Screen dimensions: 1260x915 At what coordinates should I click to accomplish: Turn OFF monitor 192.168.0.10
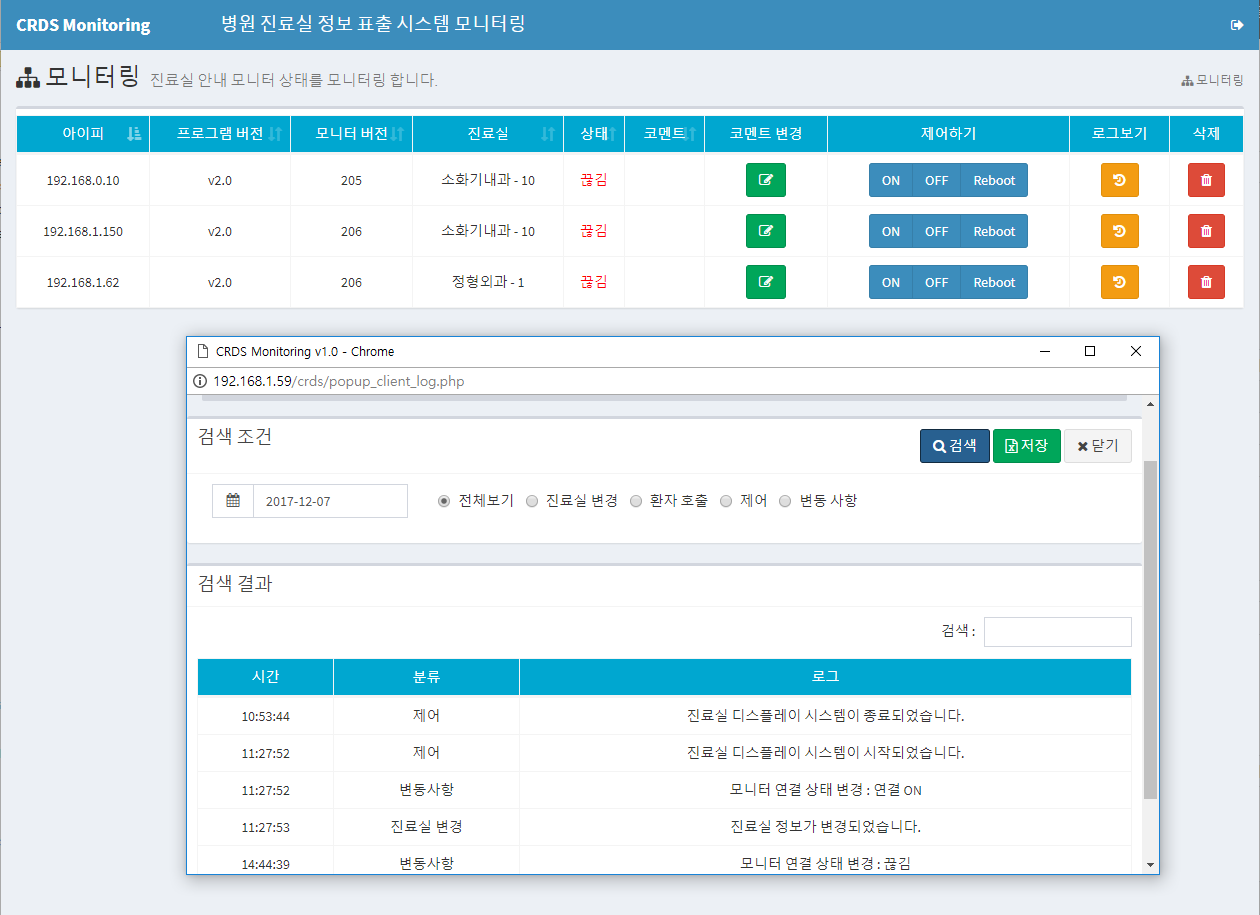pyautogui.click(x=937, y=180)
